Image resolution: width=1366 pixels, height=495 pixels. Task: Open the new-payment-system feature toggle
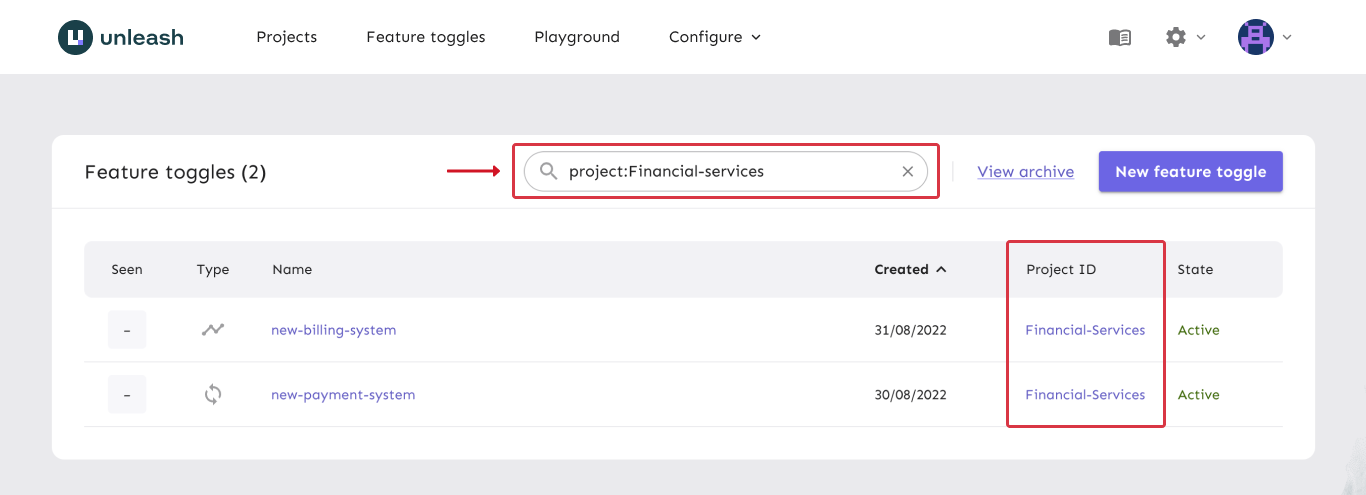pyautogui.click(x=343, y=395)
